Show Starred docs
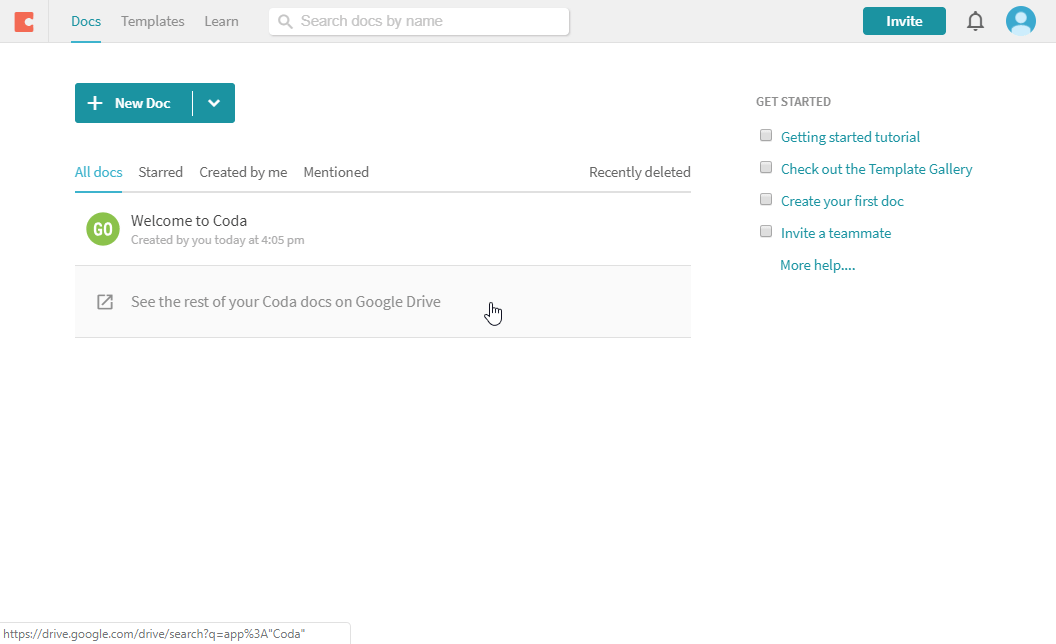This screenshot has height=644, width=1056. point(160,172)
